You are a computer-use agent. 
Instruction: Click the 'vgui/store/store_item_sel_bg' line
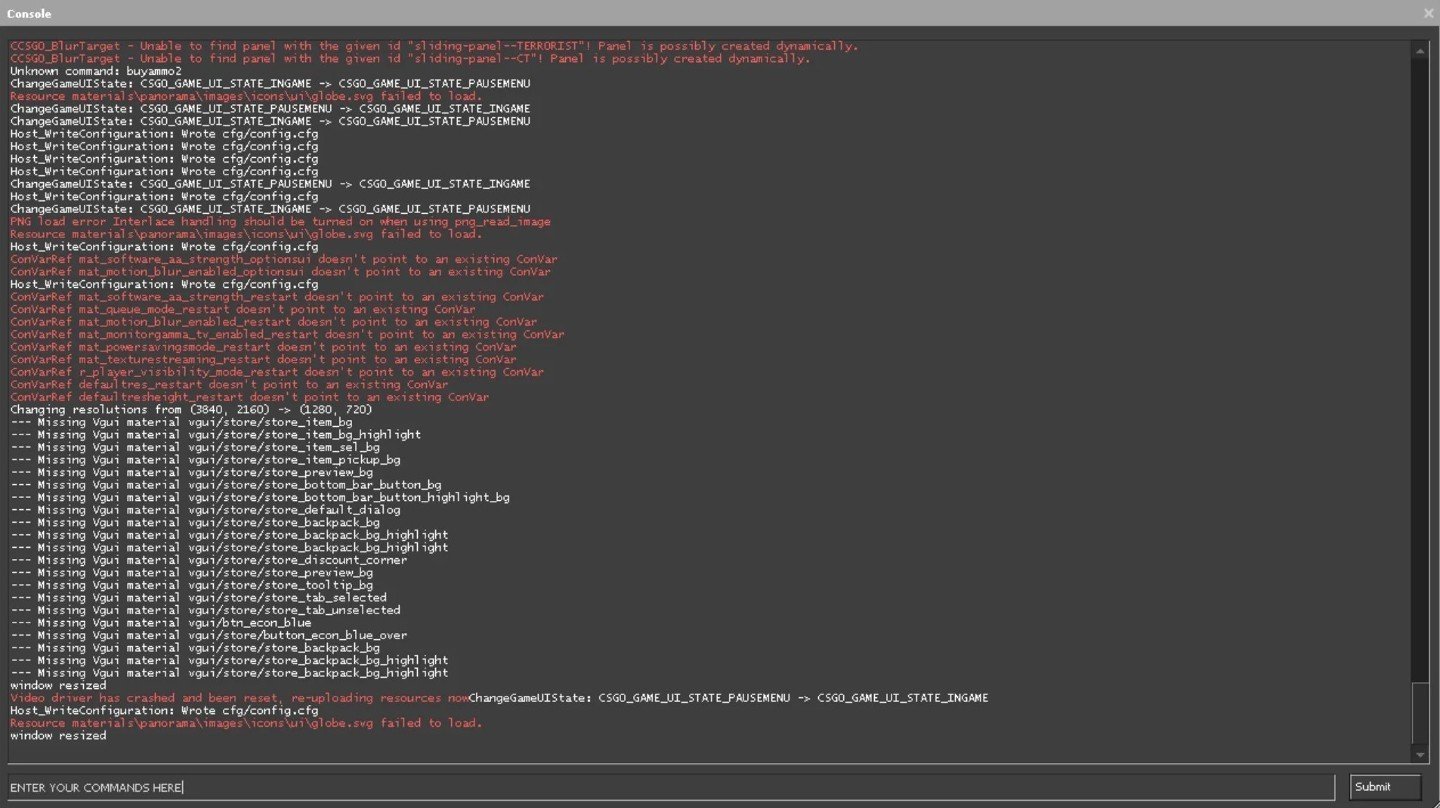[x=195, y=447]
